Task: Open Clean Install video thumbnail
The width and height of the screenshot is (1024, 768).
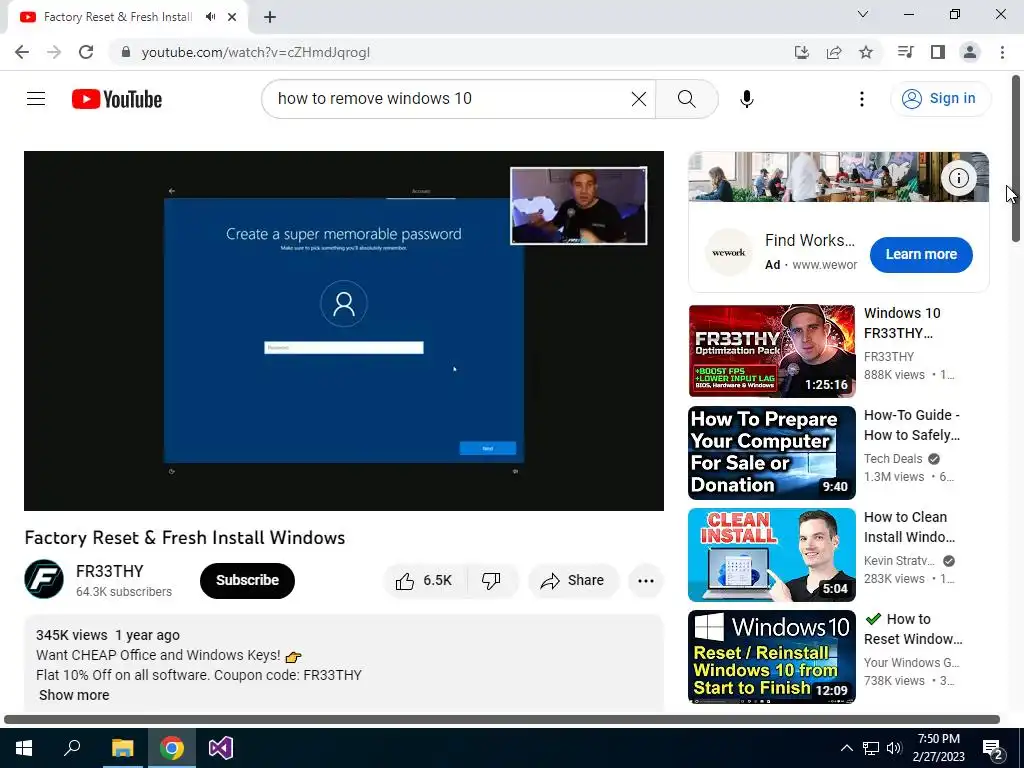Action: 772,554
